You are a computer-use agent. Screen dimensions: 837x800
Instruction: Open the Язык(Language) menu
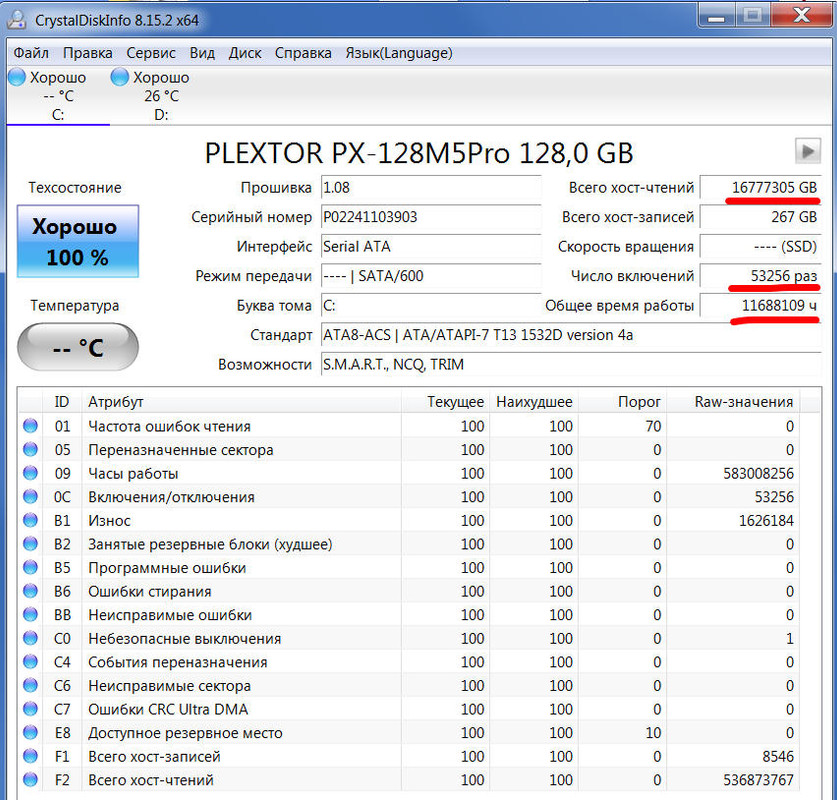399,53
